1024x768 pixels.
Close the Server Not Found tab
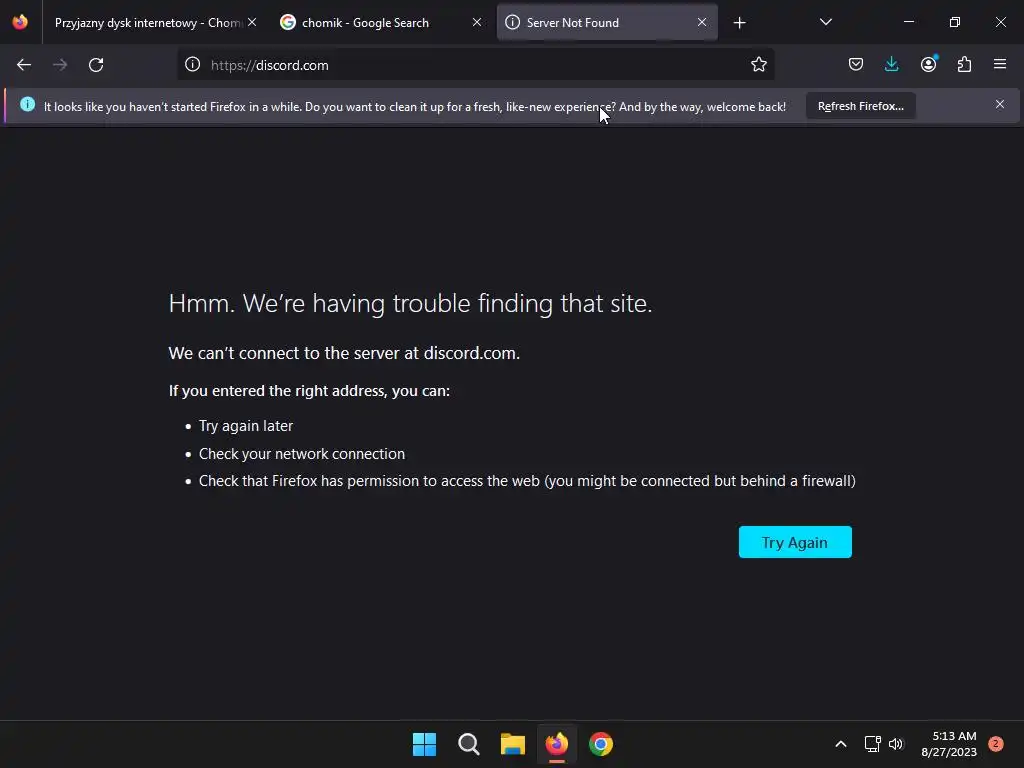pos(702,22)
